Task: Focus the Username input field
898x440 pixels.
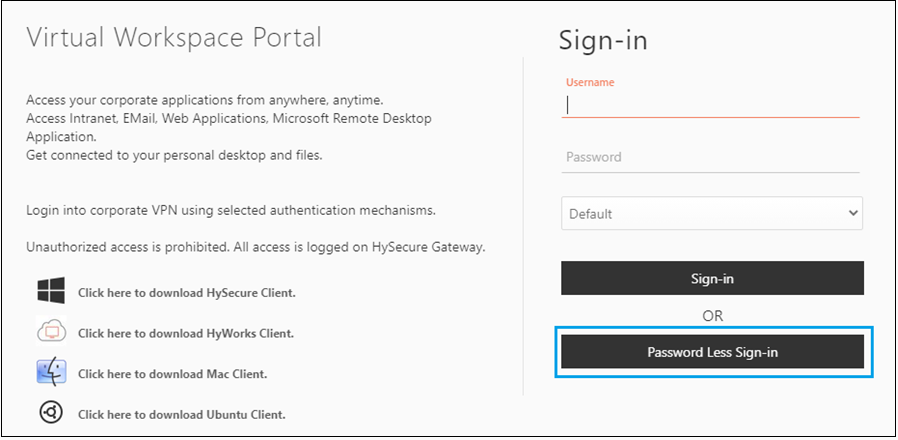Action: tap(711, 105)
